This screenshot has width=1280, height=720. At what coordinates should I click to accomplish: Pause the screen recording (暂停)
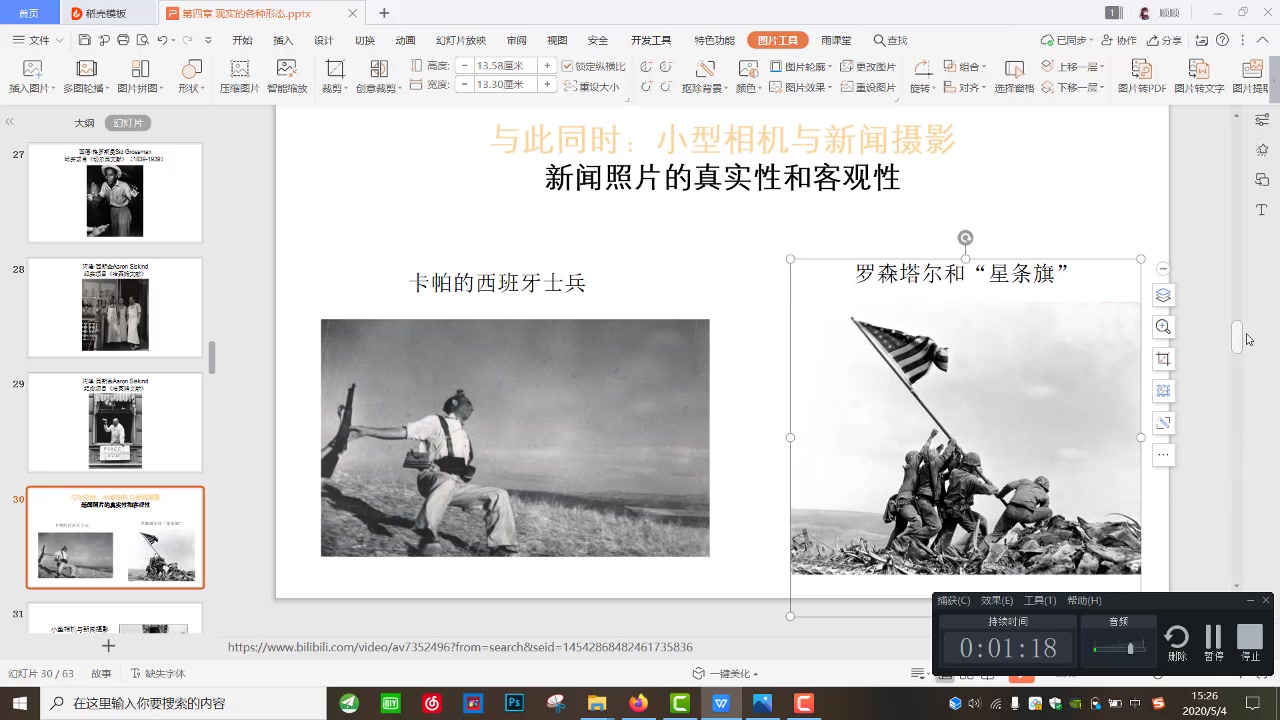pyautogui.click(x=1213, y=642)
